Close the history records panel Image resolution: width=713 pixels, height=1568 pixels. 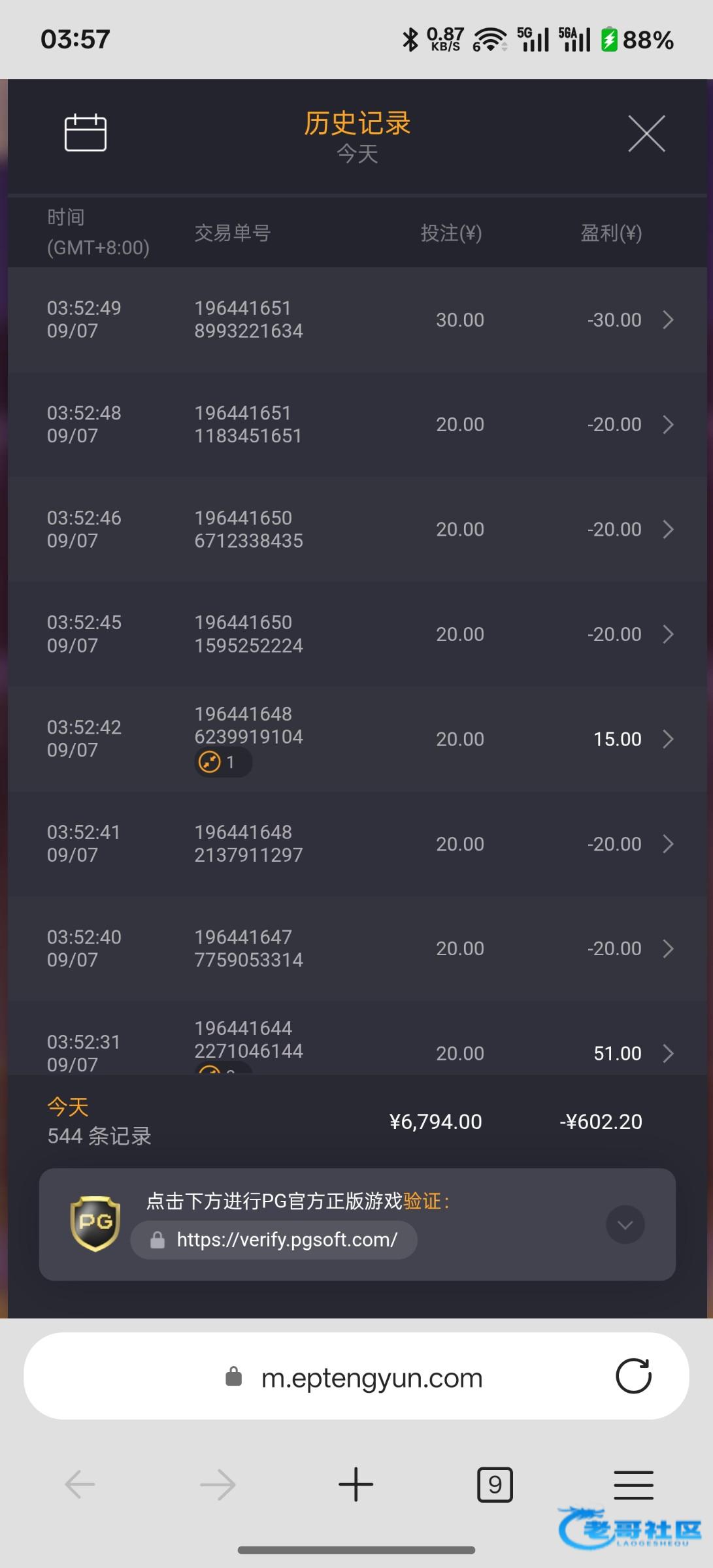tap(646, 133)
